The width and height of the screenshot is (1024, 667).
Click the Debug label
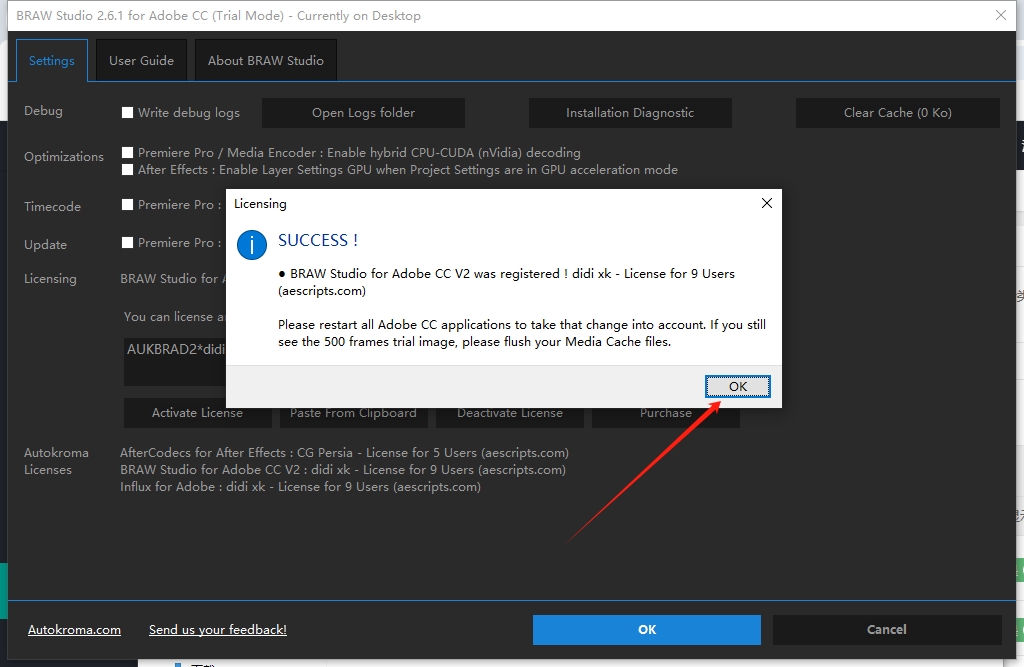click(43, 111)
